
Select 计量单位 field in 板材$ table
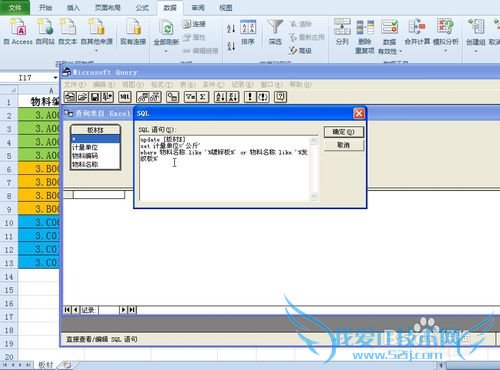pos(85,147)
